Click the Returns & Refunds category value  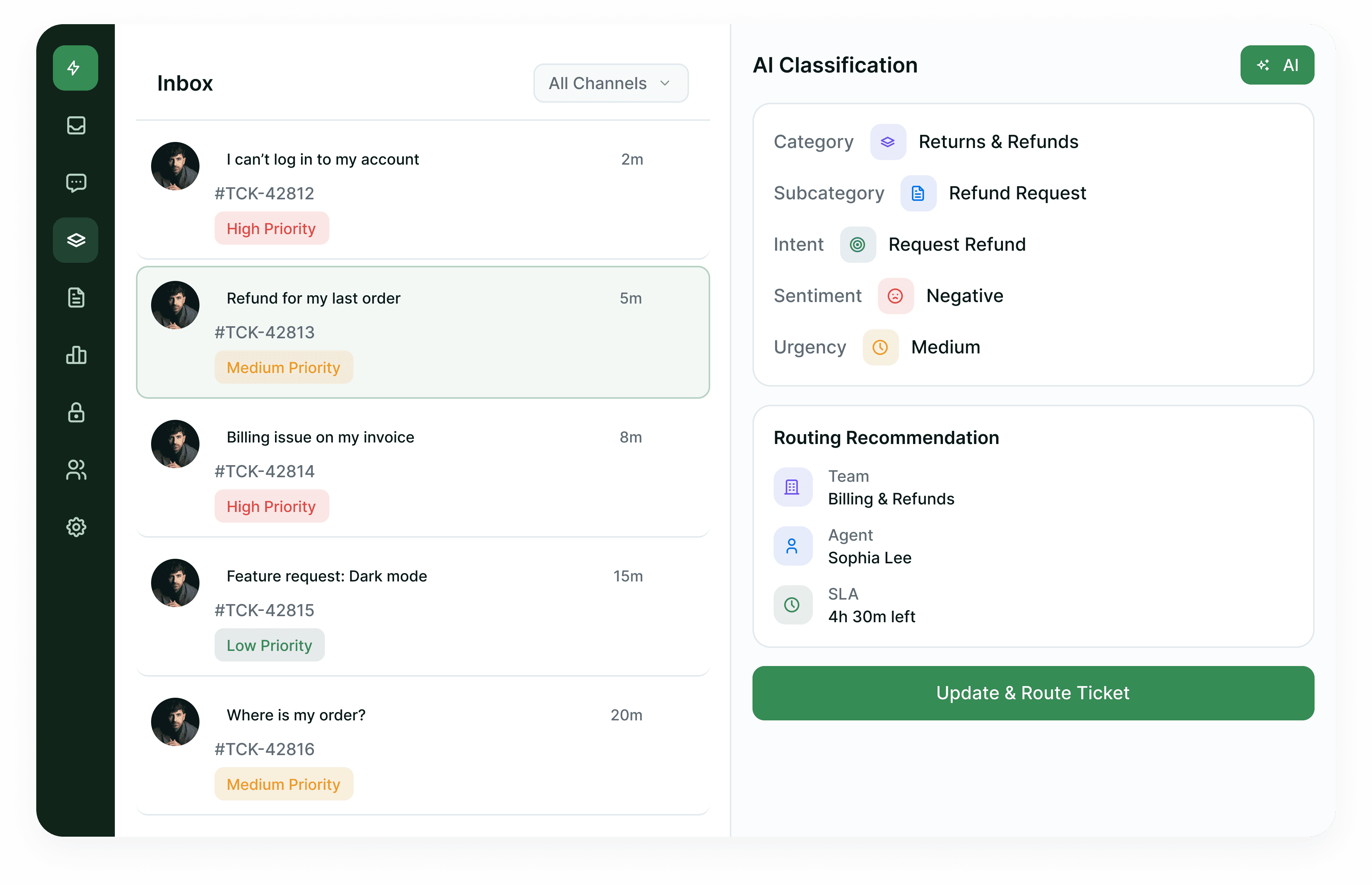tap(998, 142)
